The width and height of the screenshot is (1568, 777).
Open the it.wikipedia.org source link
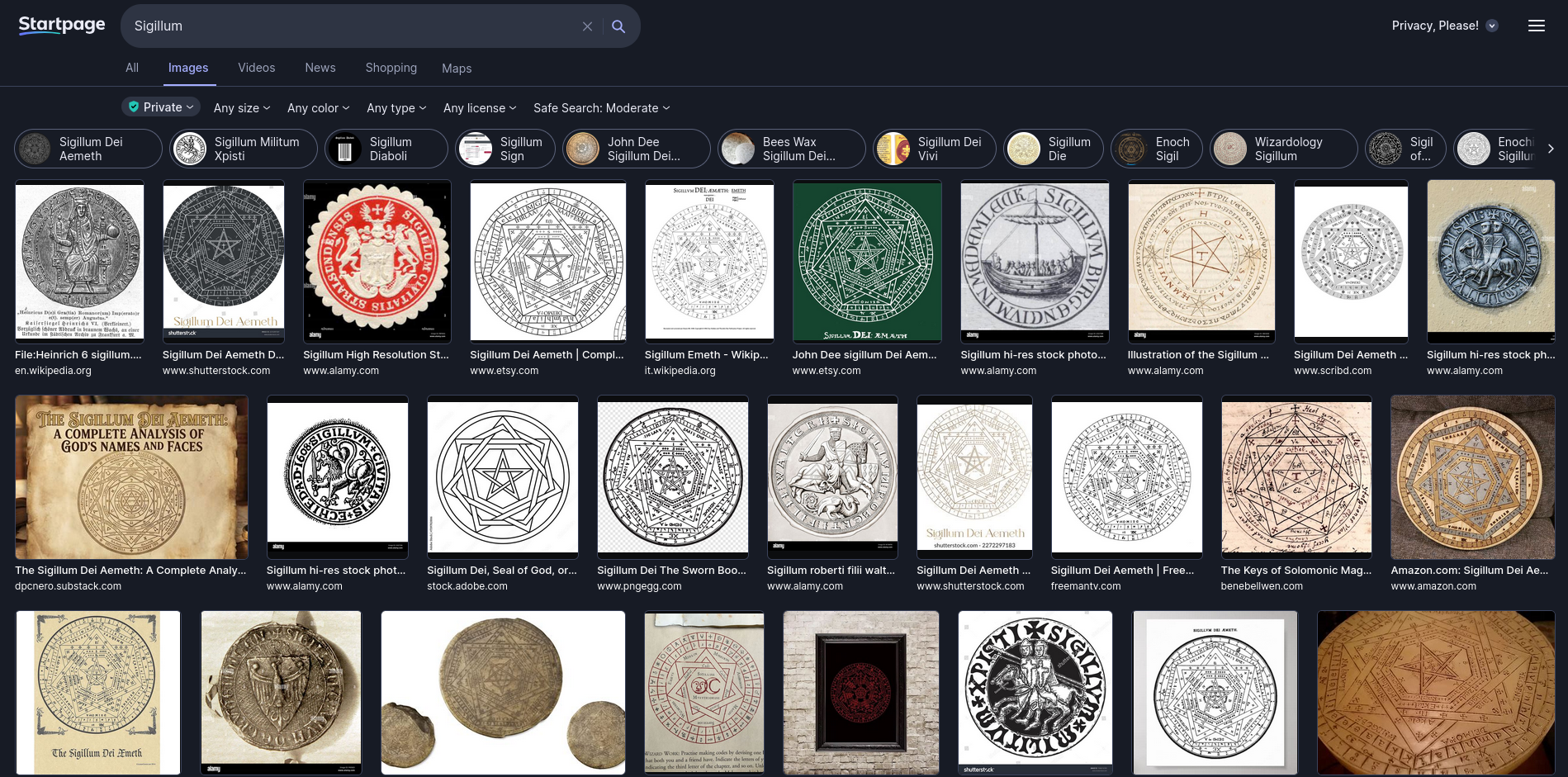[x=680, y=371]
